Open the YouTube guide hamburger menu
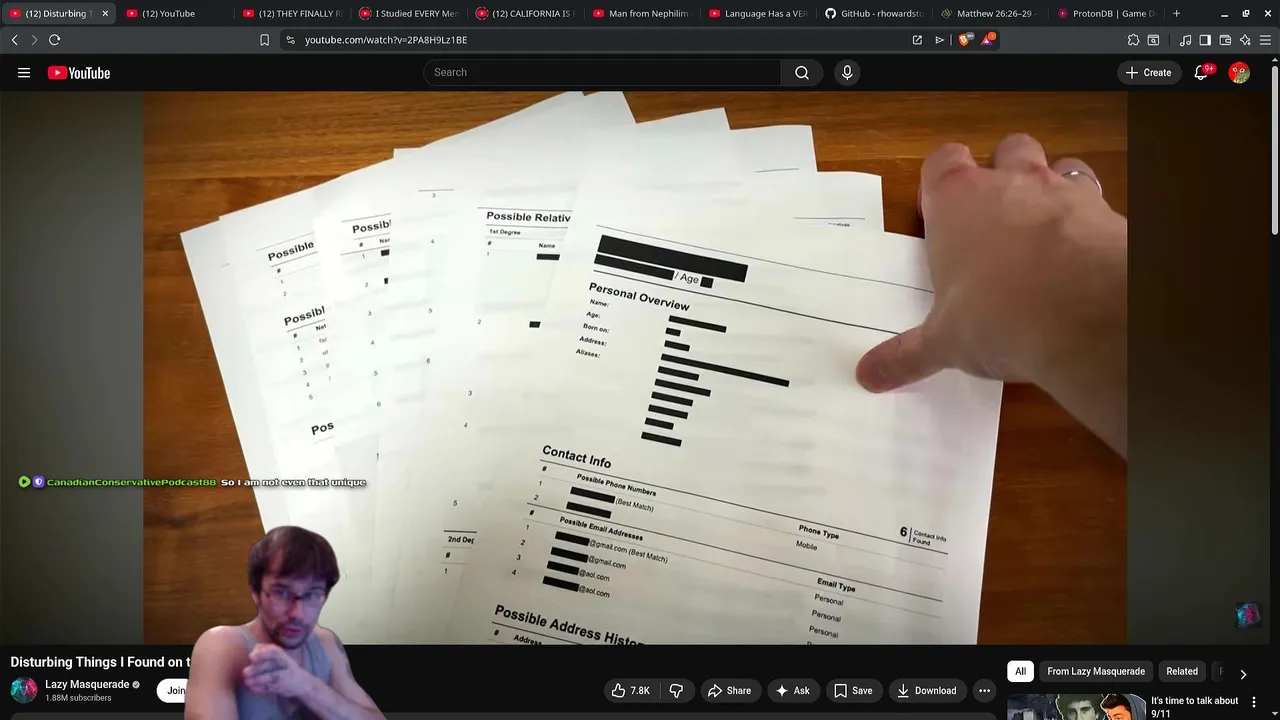1280x720 pixels. point(24,73)
